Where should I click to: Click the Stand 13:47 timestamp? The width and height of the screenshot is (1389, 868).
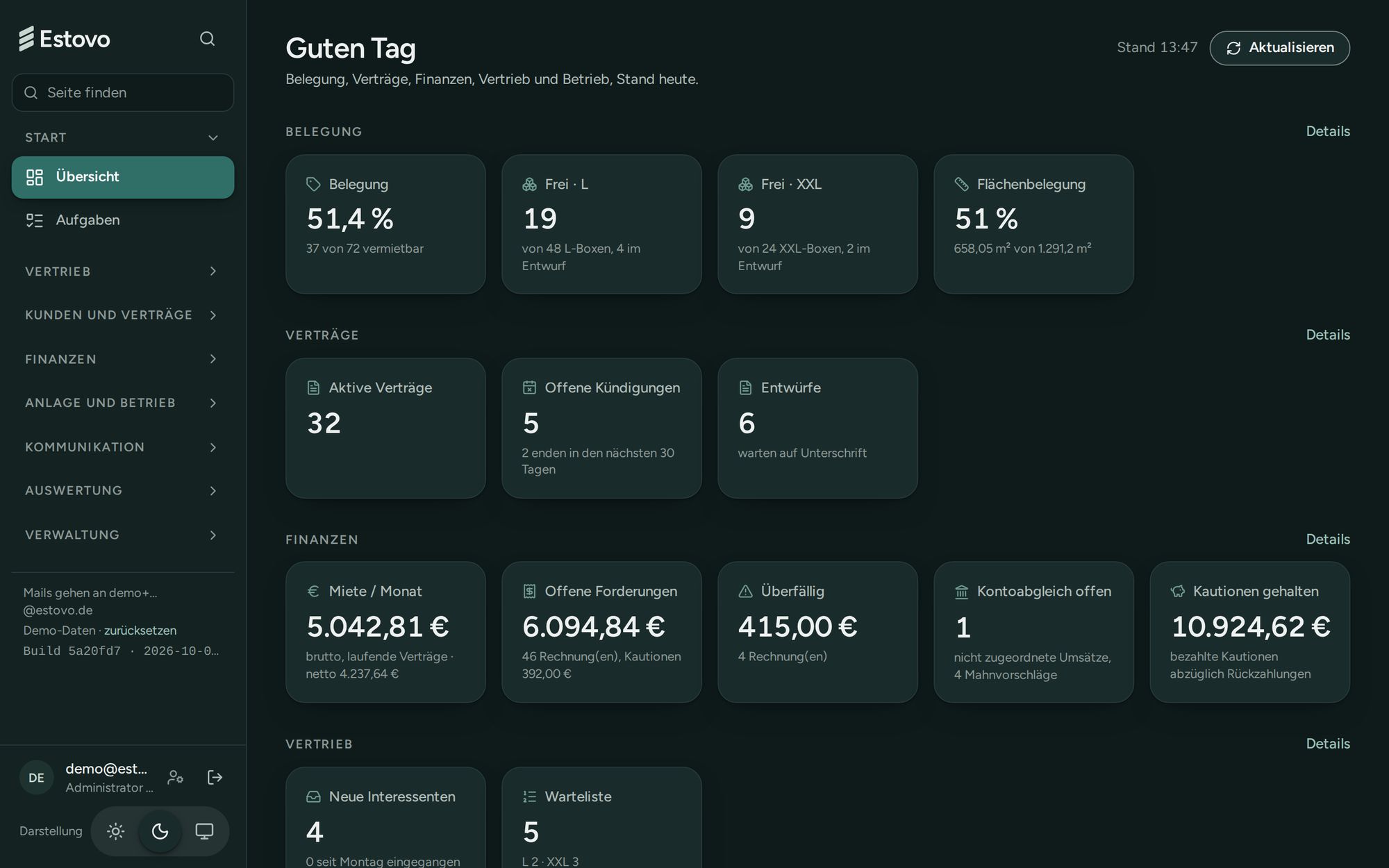pyautogui.click(x=1157, y=47)
